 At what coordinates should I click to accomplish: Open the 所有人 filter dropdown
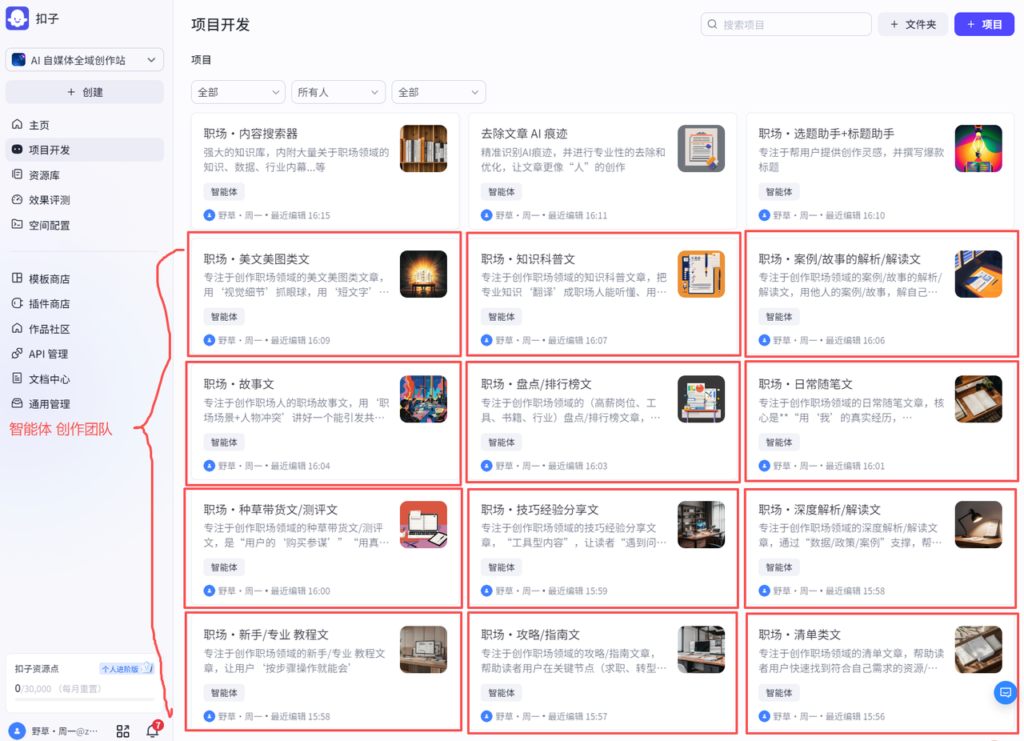pos(338,91)
